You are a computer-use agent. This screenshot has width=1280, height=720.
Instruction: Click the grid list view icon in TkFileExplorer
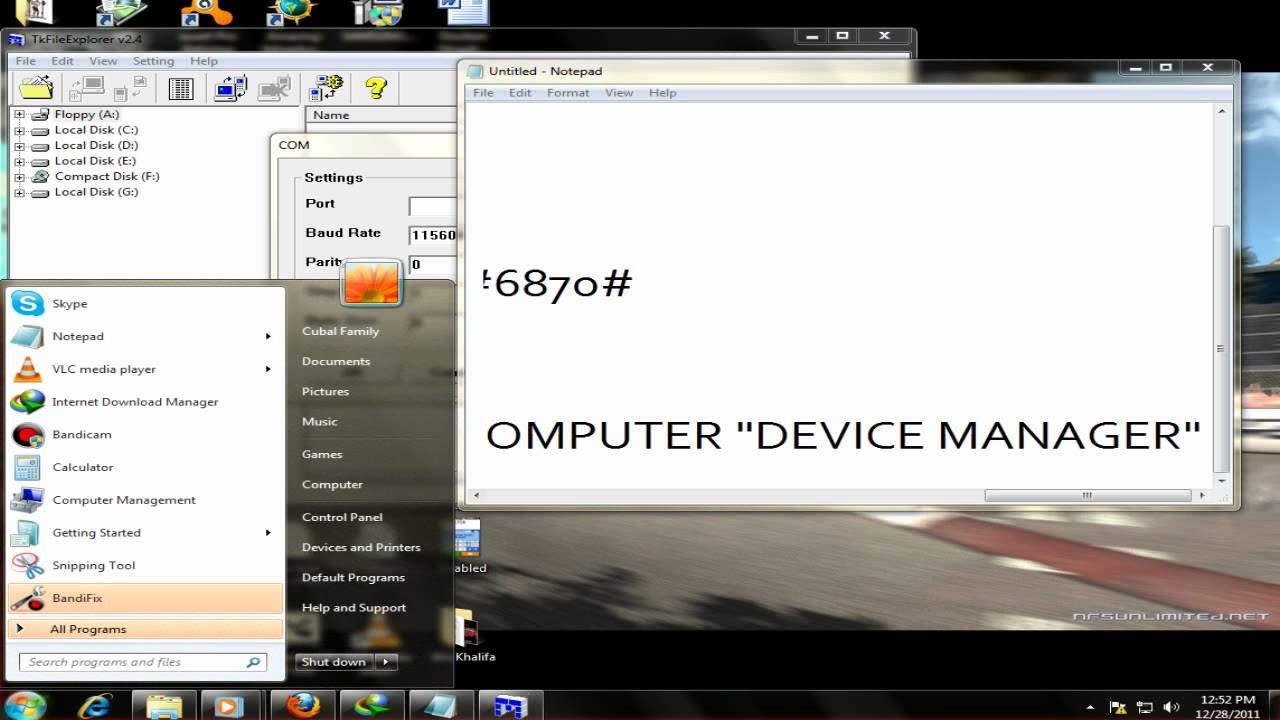(x=181, y=88)
